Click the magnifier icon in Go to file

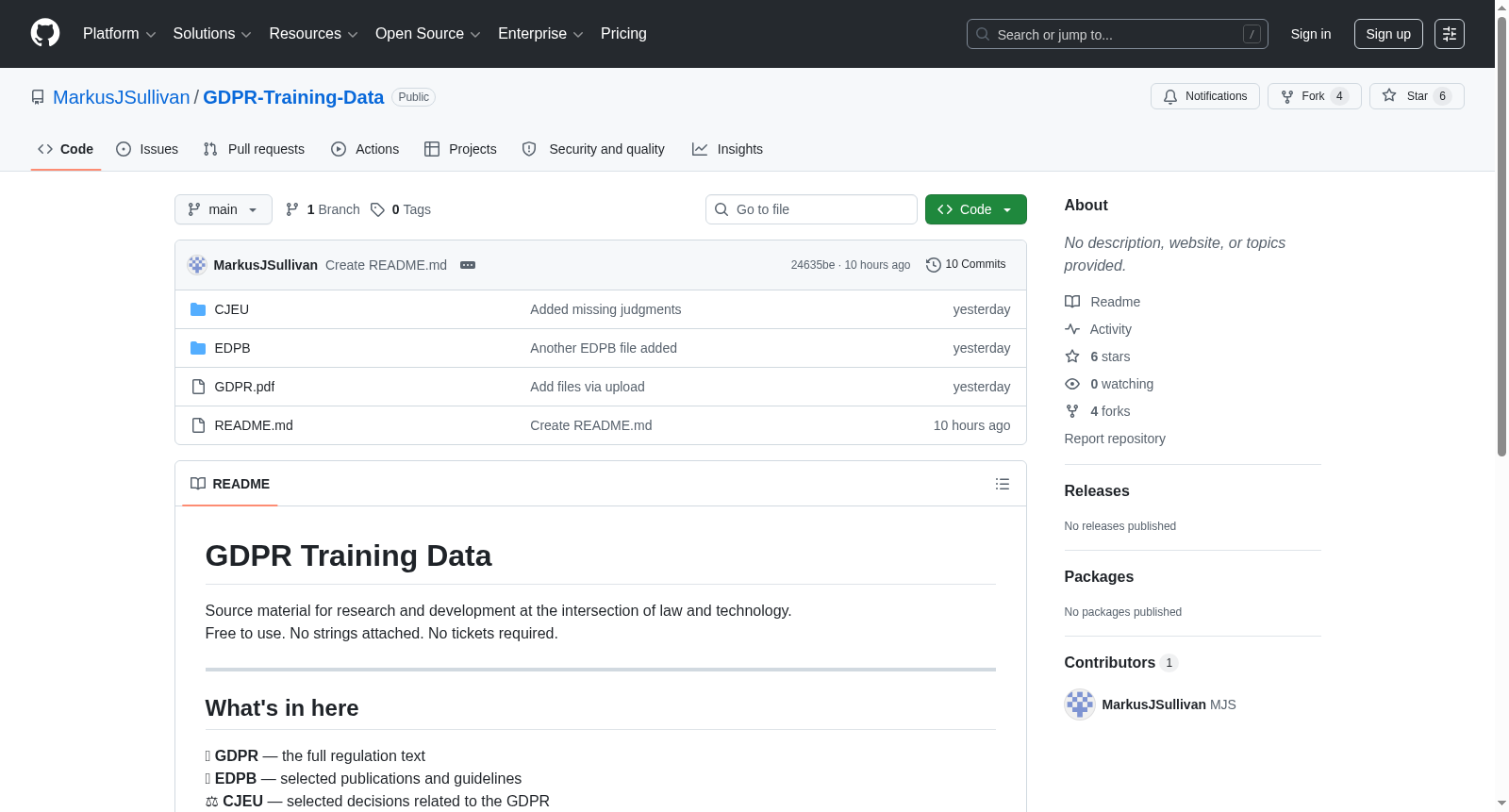tap(721, 209)
